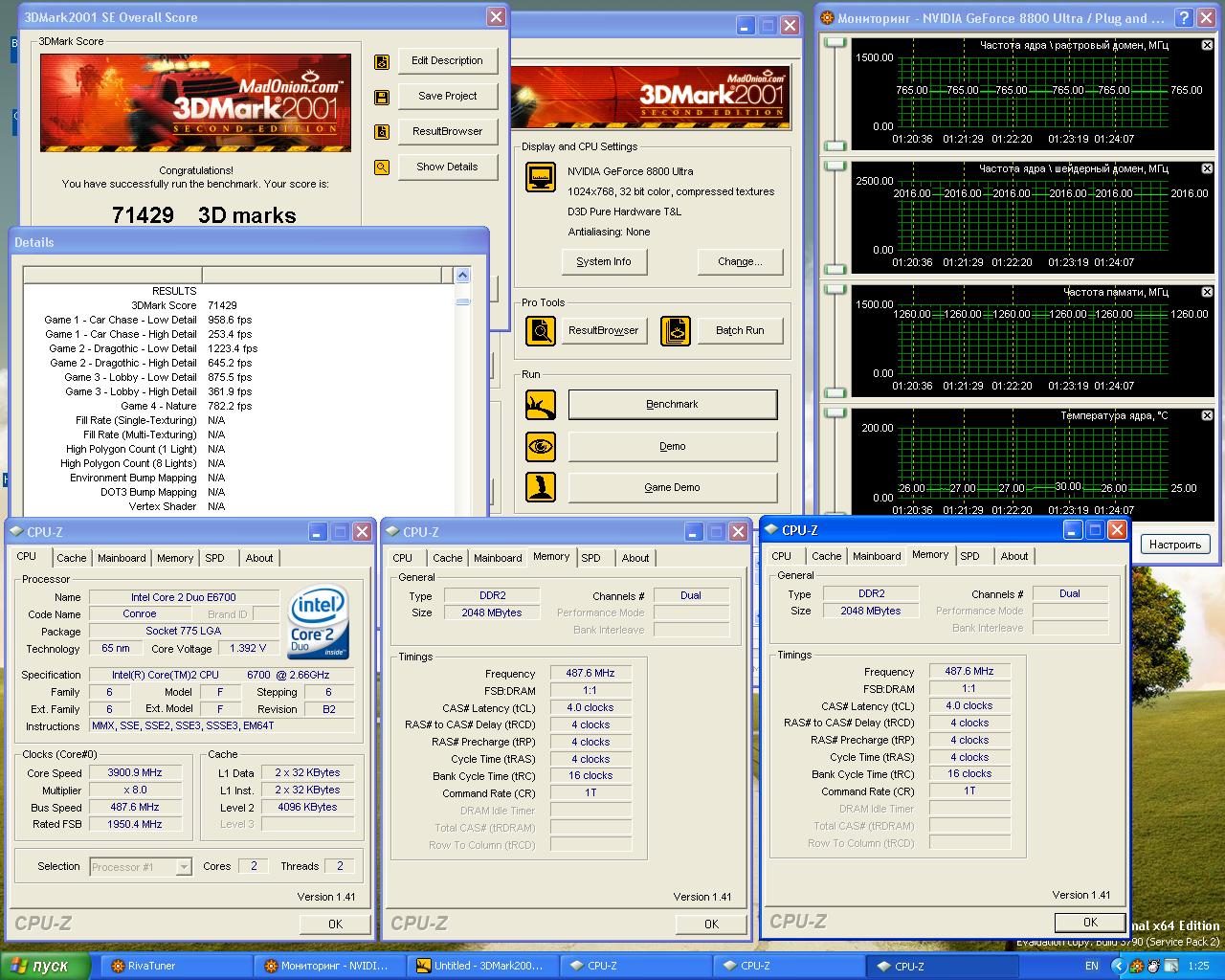Expand the Selection Processor #1 dropdown
Screen dimensions: 1225x980
[184, 867]
